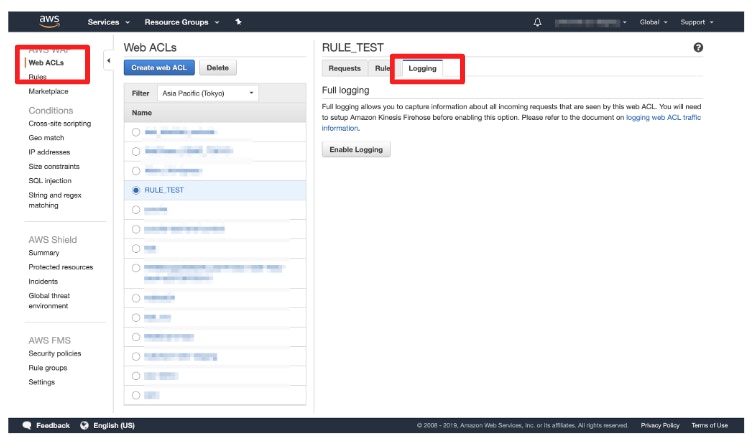Switch to the Requests tab
The width and height of the screenshot is (756, 446).
click(344, 68)
